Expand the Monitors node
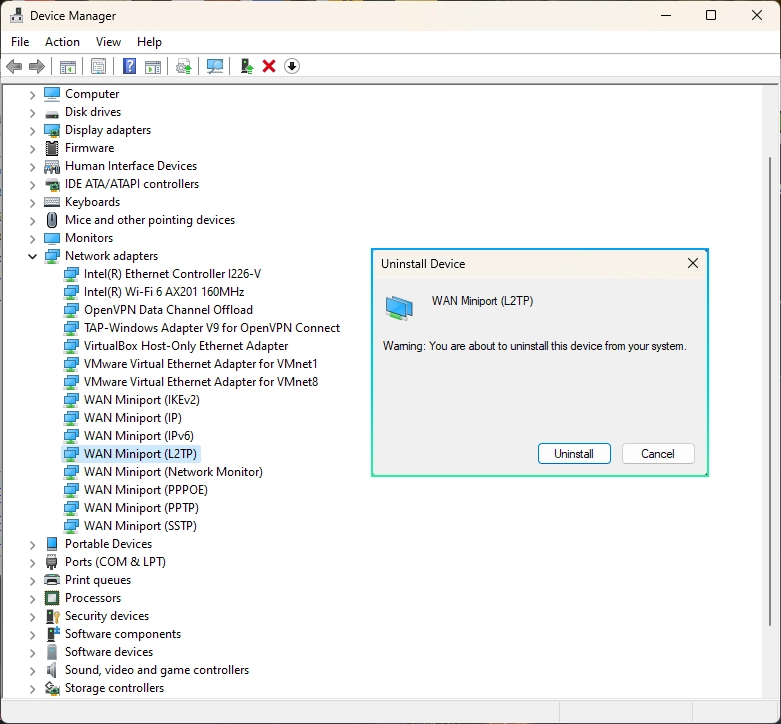This screenshot has height=724, width=781. [32, 239]
